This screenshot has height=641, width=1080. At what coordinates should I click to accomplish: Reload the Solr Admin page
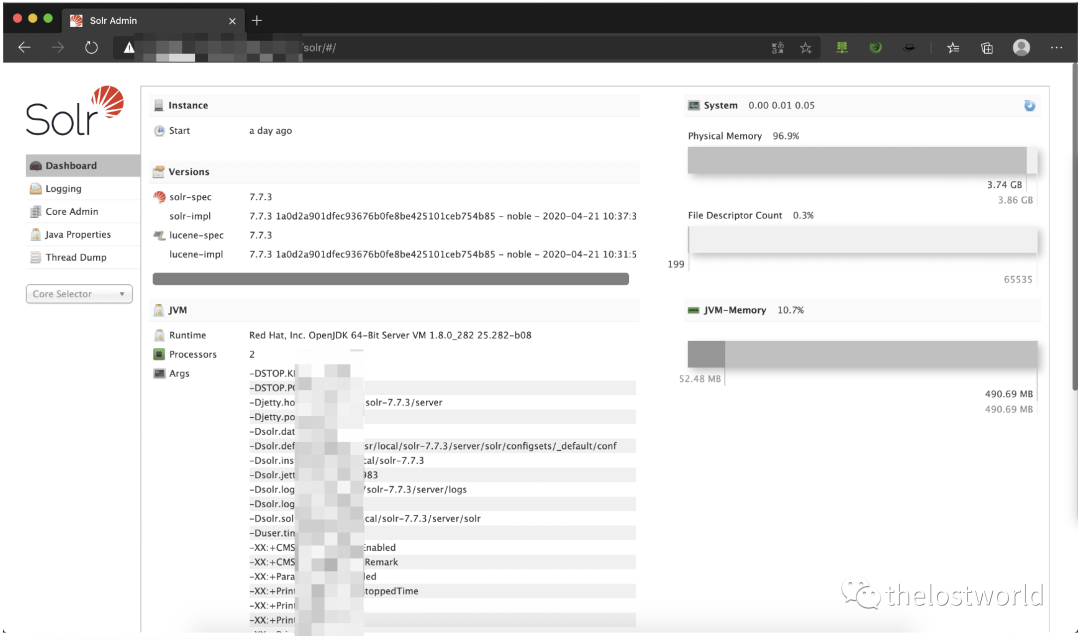point(91,48)
